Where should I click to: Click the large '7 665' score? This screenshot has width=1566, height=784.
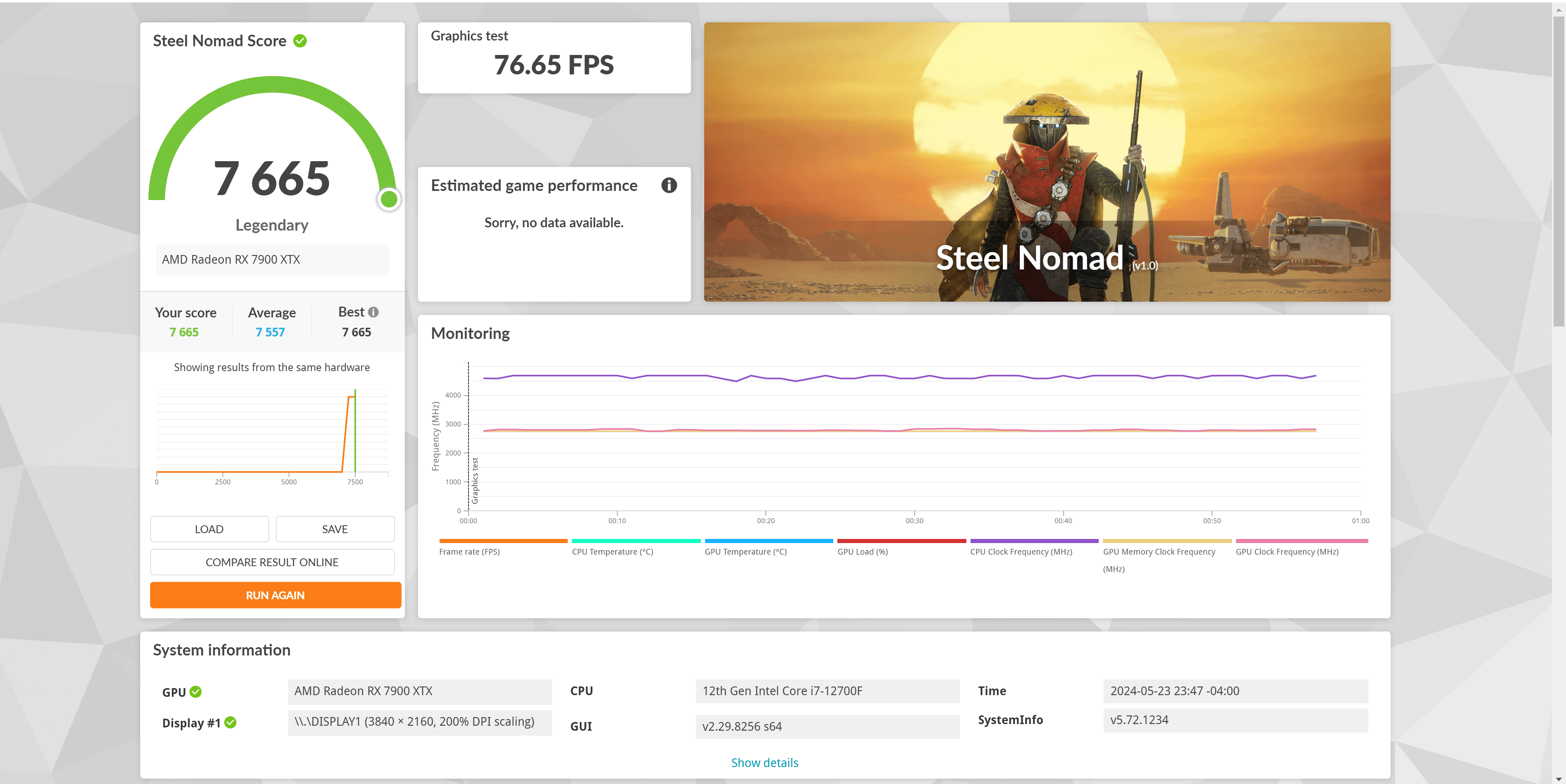tap(272, 178)
